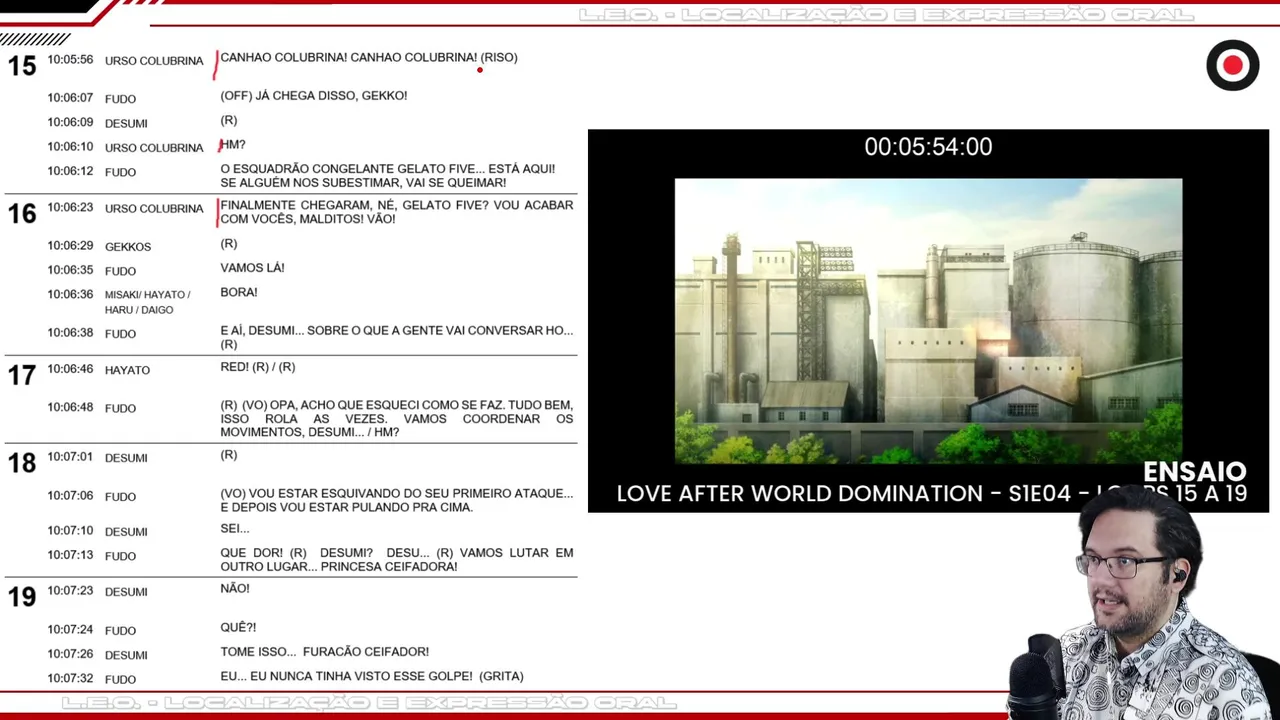Click the line "NÃO!"
Viewport: 1280px width, 720px height.
[235, 589]
